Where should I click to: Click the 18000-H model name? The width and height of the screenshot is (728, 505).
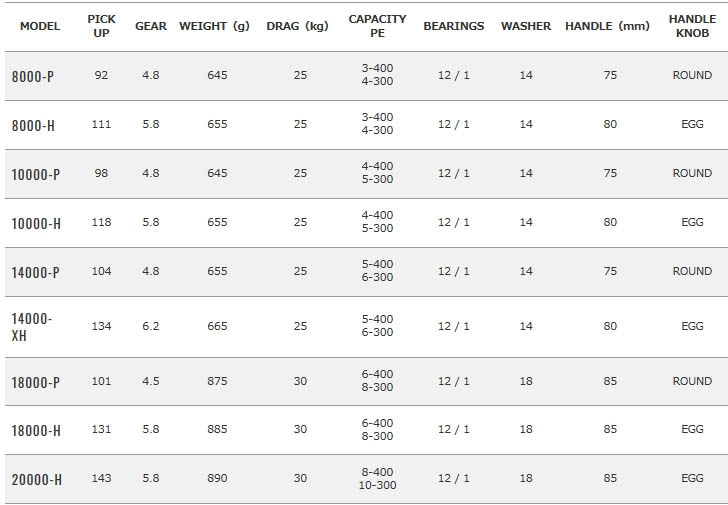[36, 431]
